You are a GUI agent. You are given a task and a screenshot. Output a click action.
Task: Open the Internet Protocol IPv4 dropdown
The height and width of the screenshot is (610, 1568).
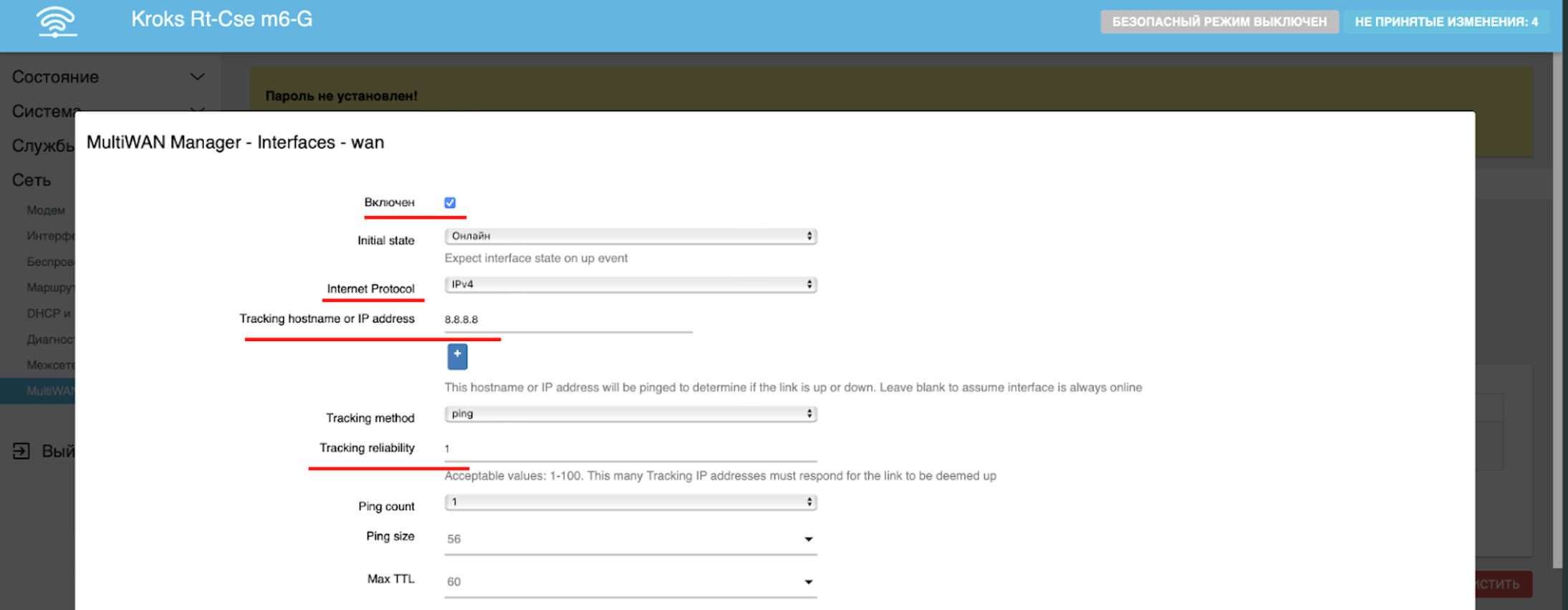(x=630, y=284)
